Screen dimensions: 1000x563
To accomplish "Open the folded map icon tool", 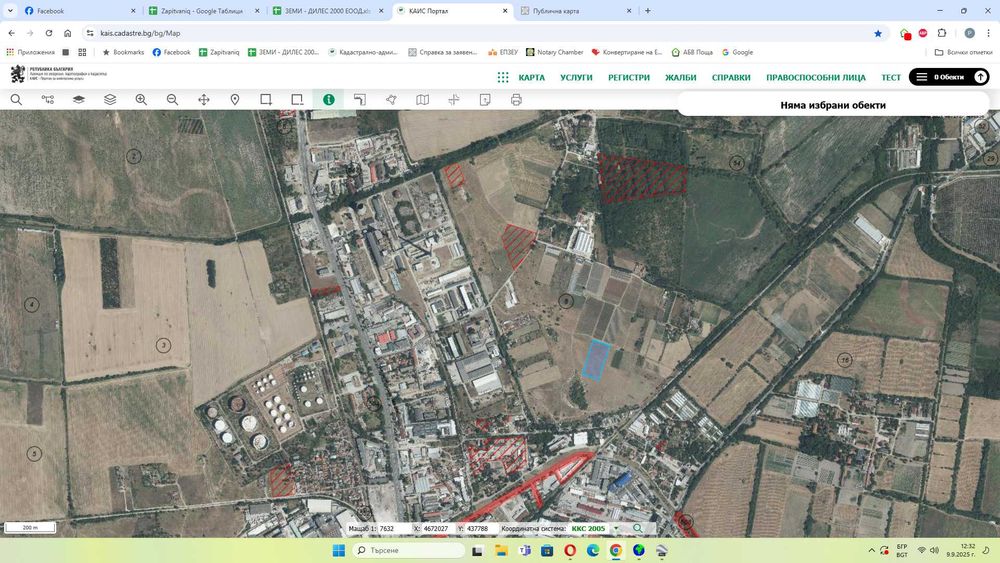I will click(x=422, y=99).
